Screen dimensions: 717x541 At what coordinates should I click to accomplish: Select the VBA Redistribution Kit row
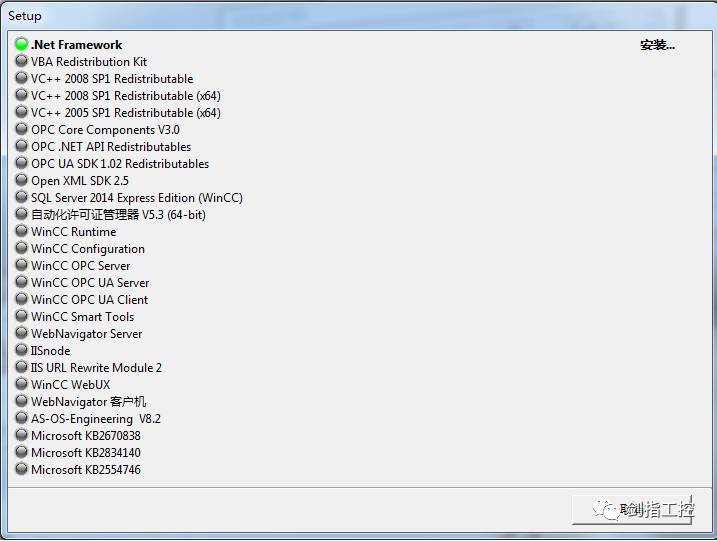[89, 62]
